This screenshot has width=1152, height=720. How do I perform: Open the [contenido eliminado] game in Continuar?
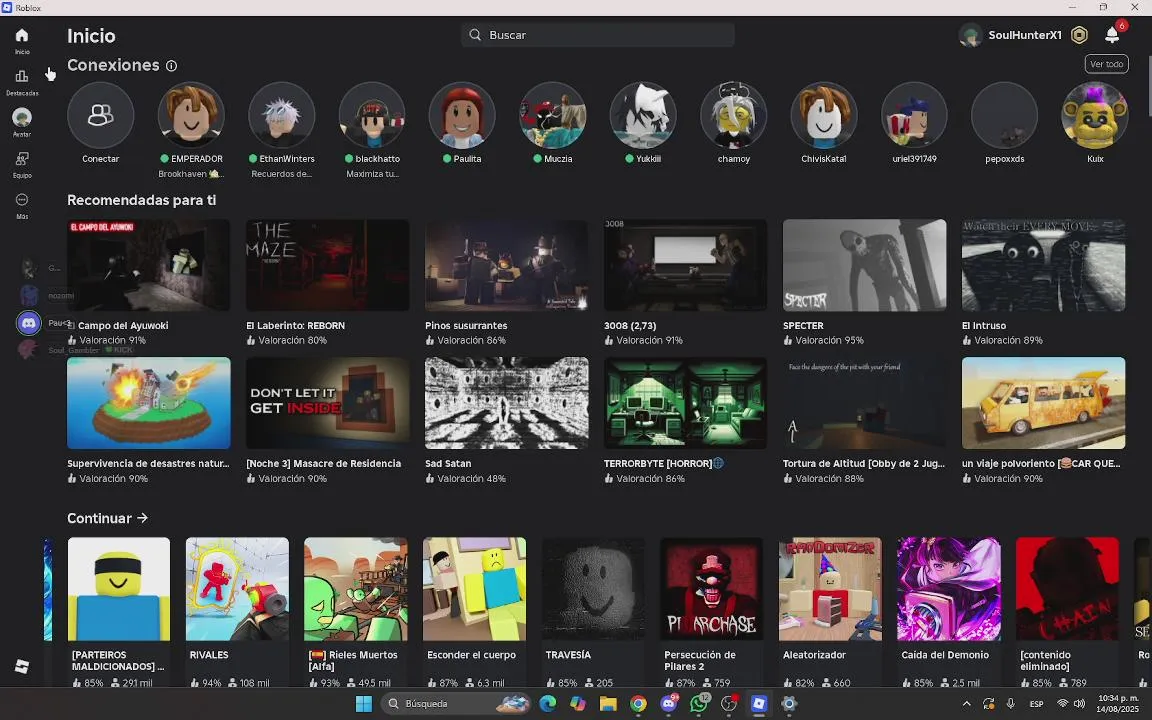coord(1068,589)
